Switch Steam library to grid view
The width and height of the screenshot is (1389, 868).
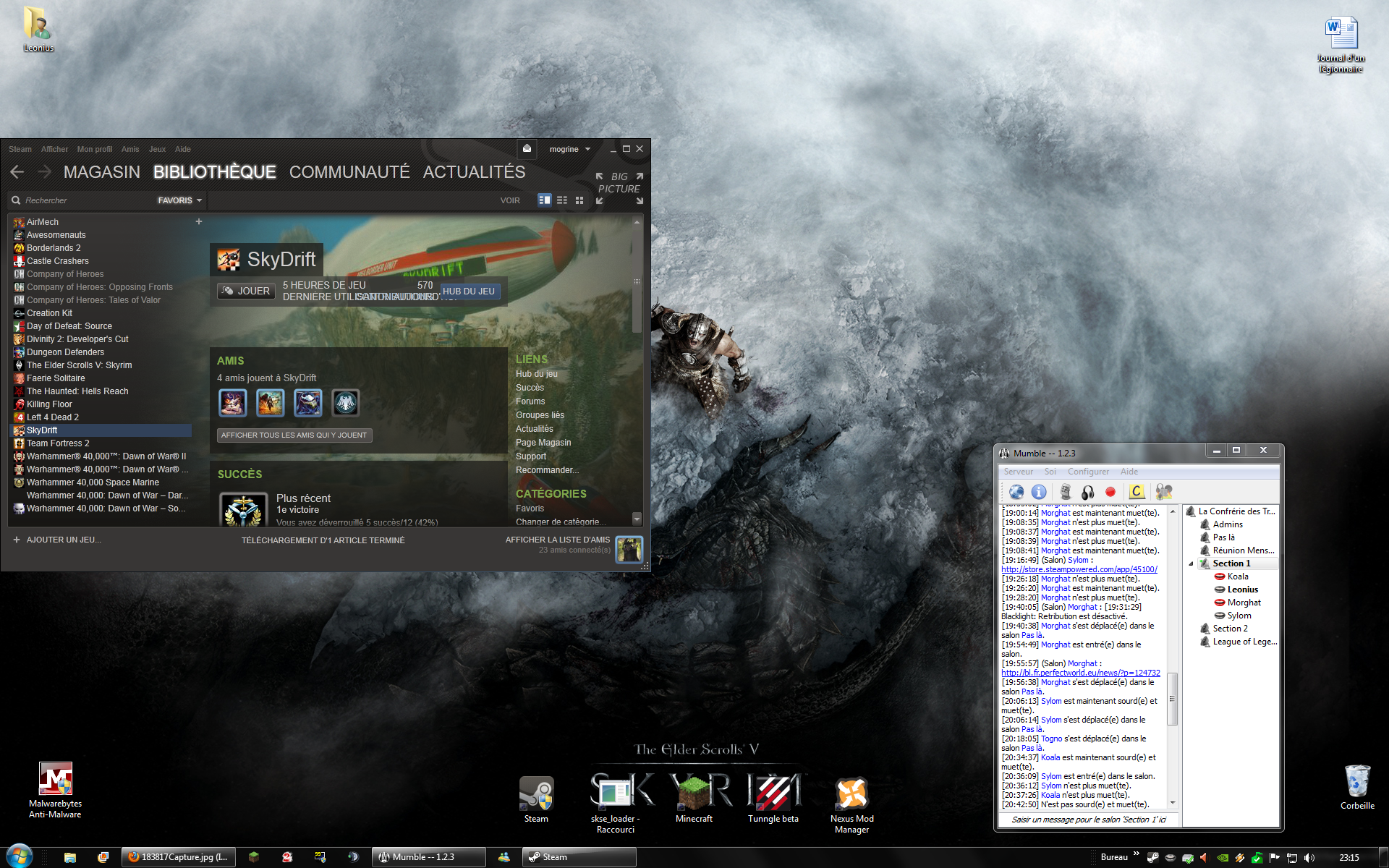point(579,200)
